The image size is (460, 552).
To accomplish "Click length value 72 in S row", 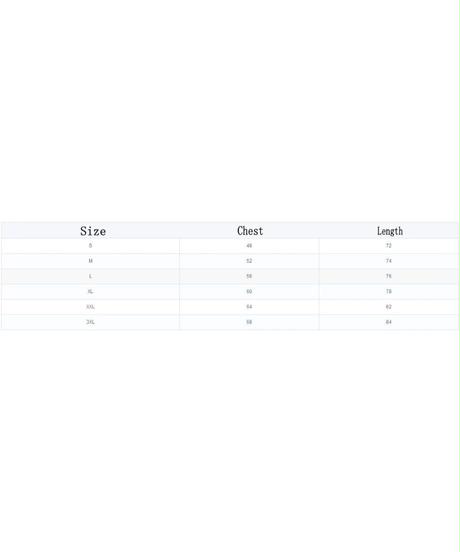I will (389, 246).
